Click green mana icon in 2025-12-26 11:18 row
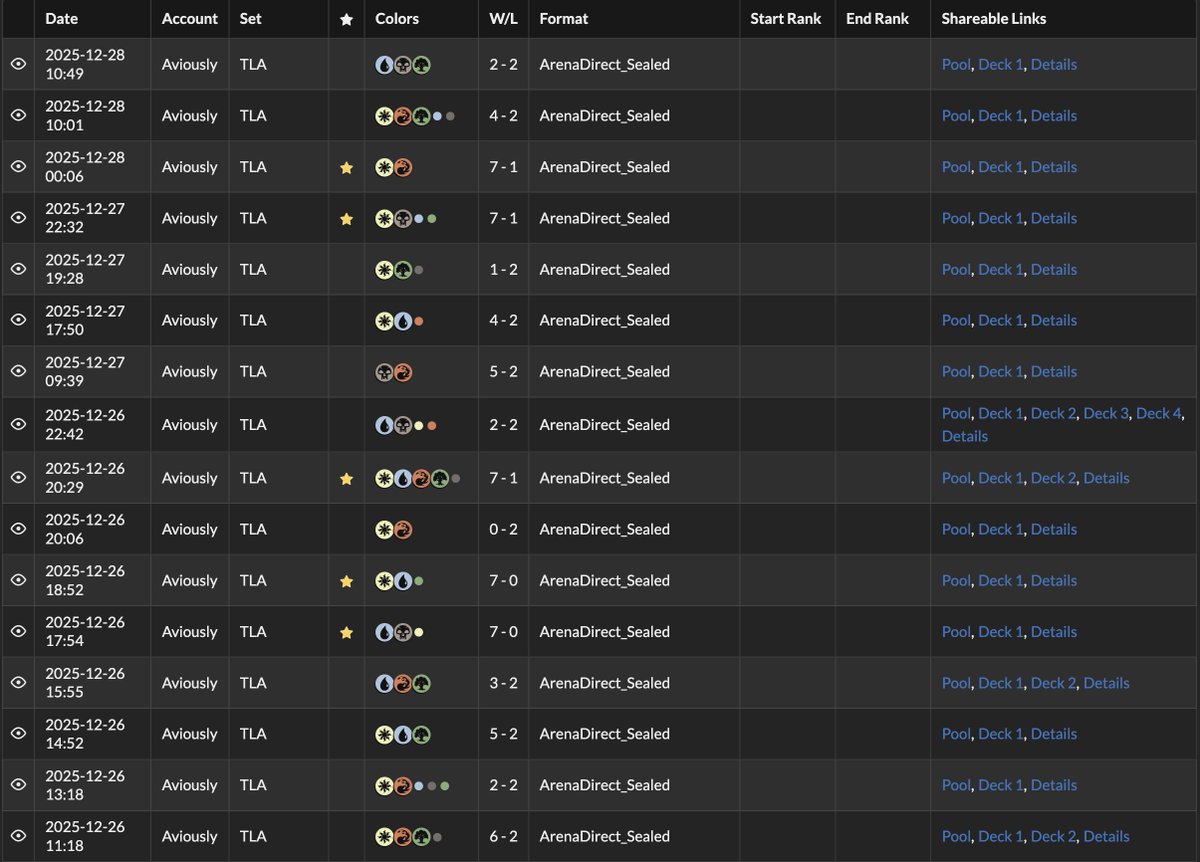Screen dimensions: 1200x862 [421, 836]
